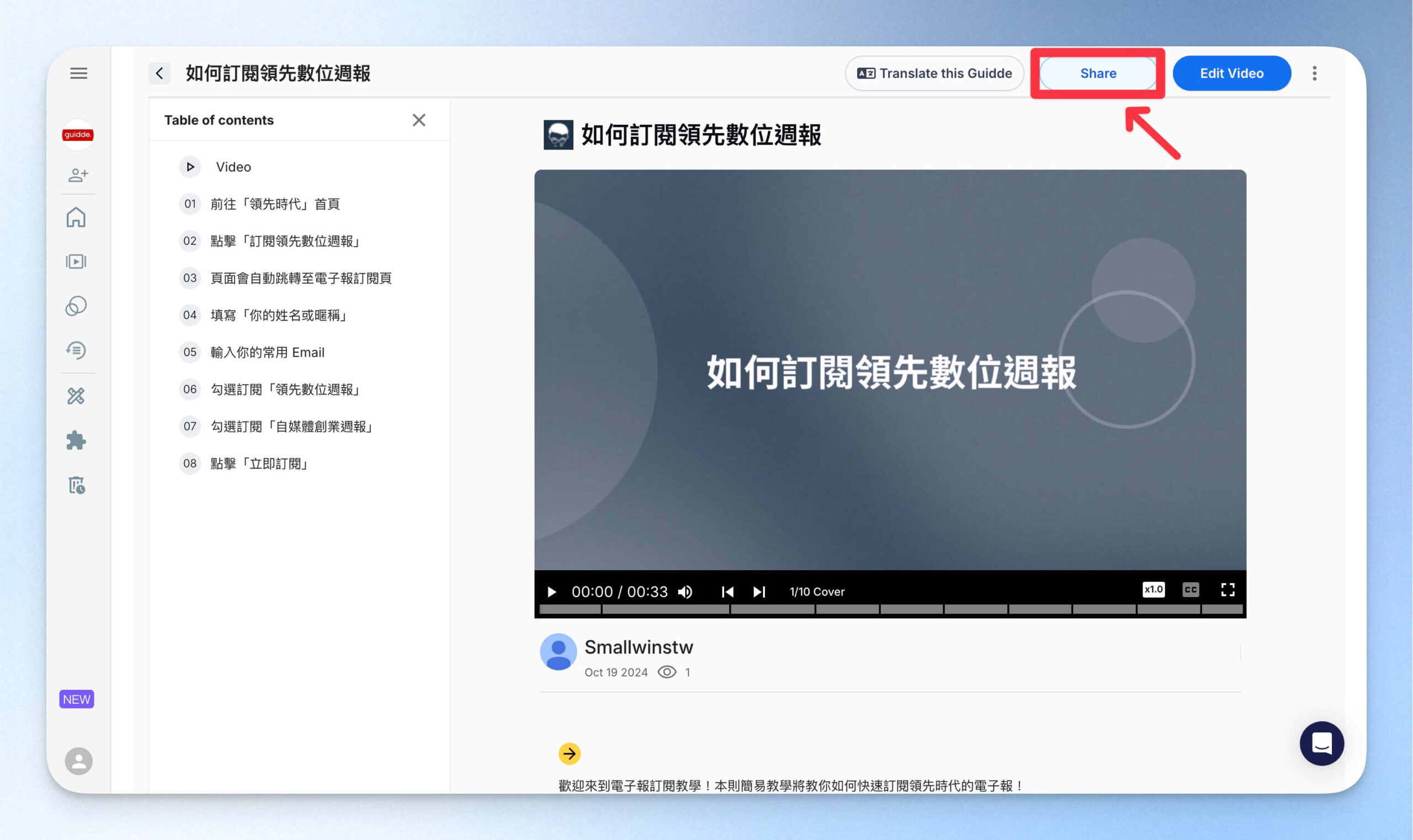Mute the video volume
Screen dimensions: 1413x840
(686, 592)
